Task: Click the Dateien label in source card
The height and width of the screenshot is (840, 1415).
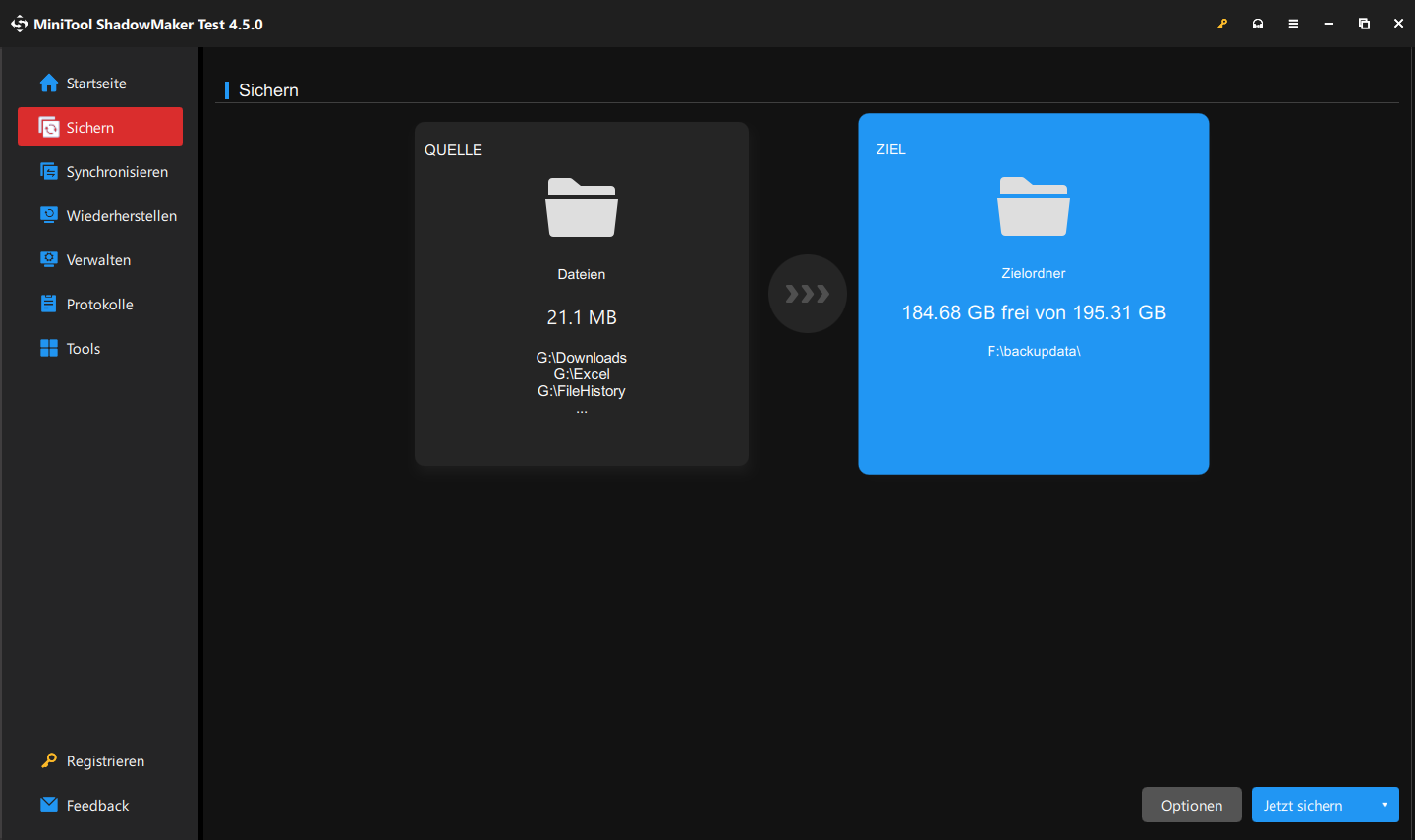Action: click(x=582, y=274)
